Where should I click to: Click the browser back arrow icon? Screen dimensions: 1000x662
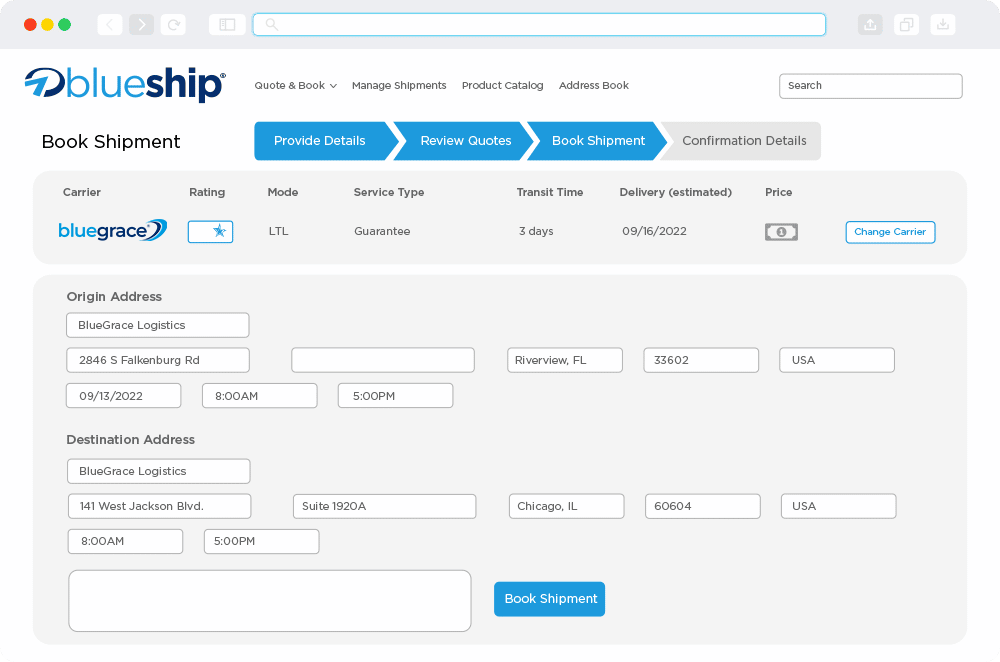[x=110, y=25]
